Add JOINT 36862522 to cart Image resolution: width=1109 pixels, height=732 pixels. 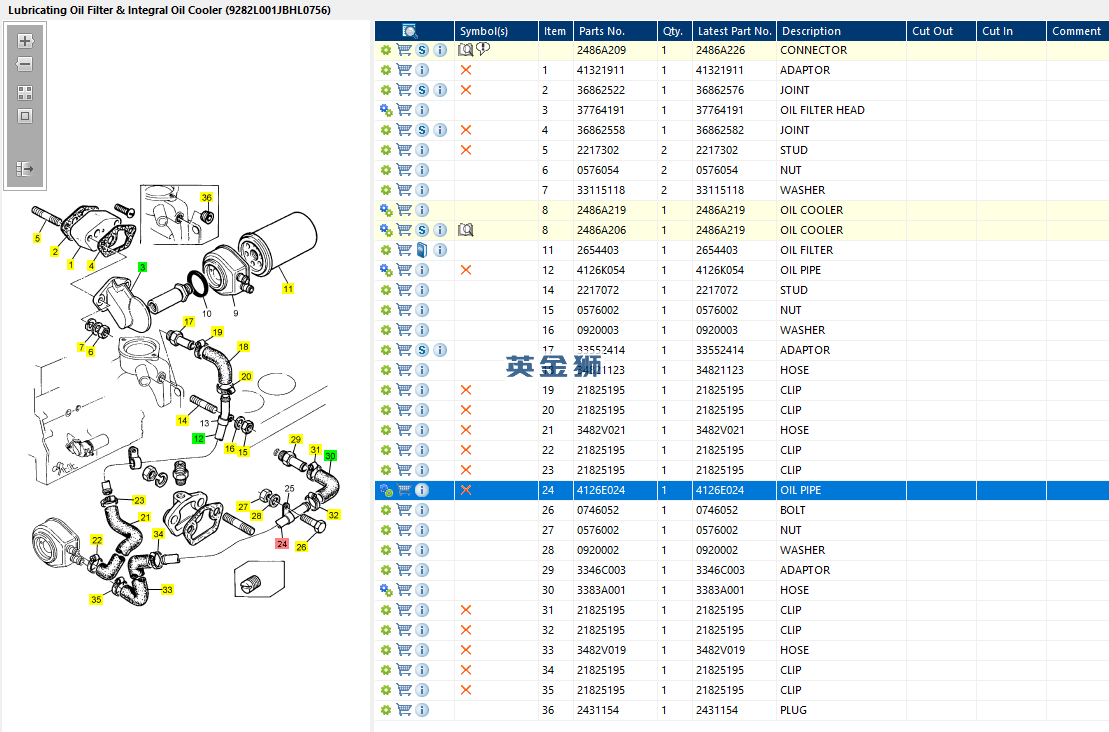pos(404,90)
